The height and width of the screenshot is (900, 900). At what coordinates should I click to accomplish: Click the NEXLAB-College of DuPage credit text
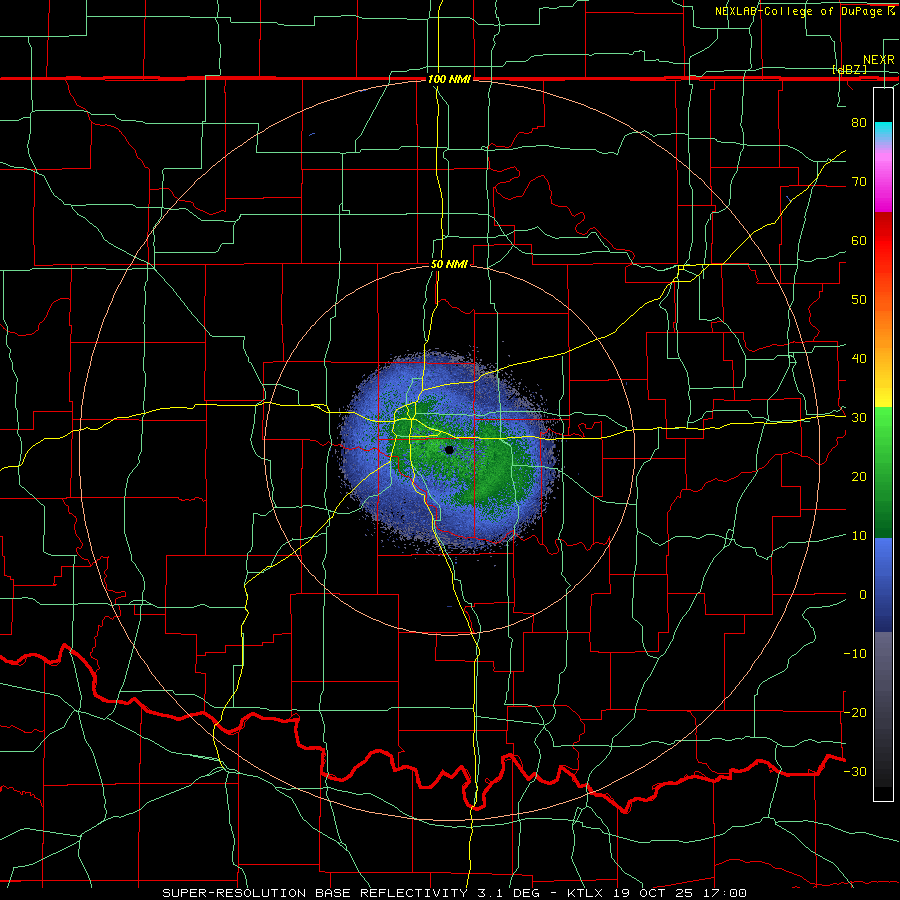[x=798, y=11]
